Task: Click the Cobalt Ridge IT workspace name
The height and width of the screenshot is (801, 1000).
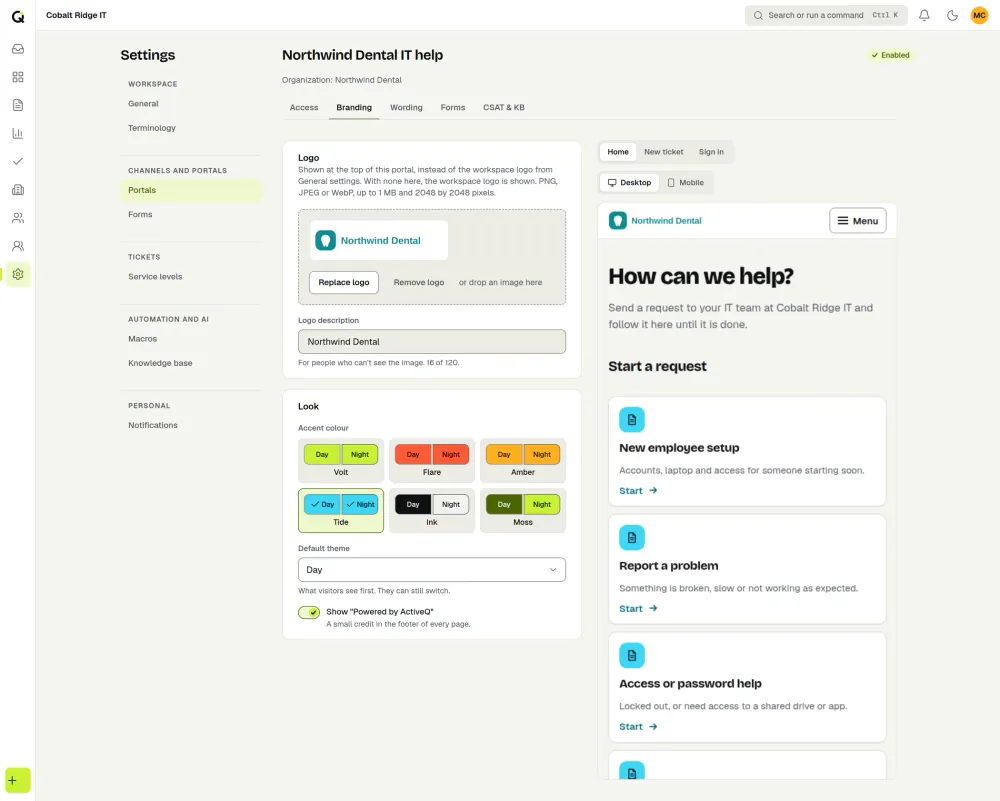Action: (x=76, y=15)
